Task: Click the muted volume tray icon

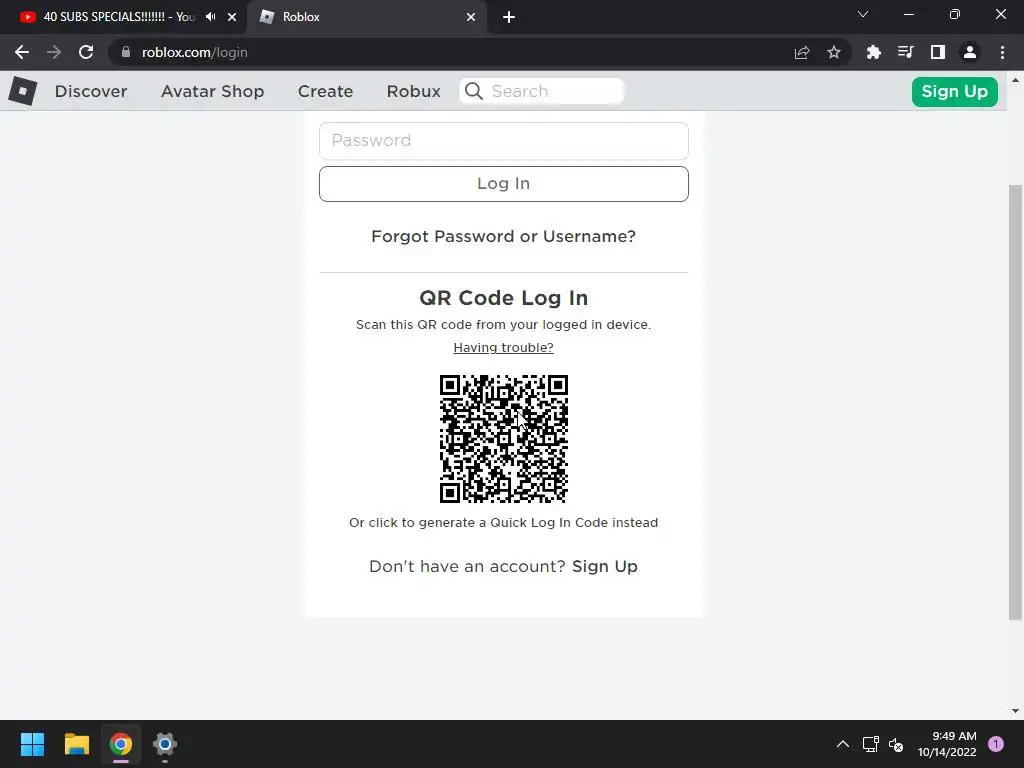Action: (x=896, y=744)
